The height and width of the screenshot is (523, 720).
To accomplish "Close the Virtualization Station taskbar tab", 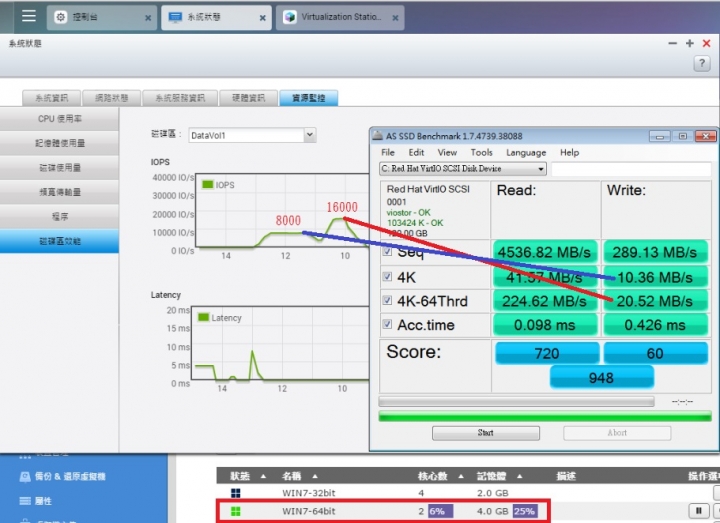I will point(395,18).
